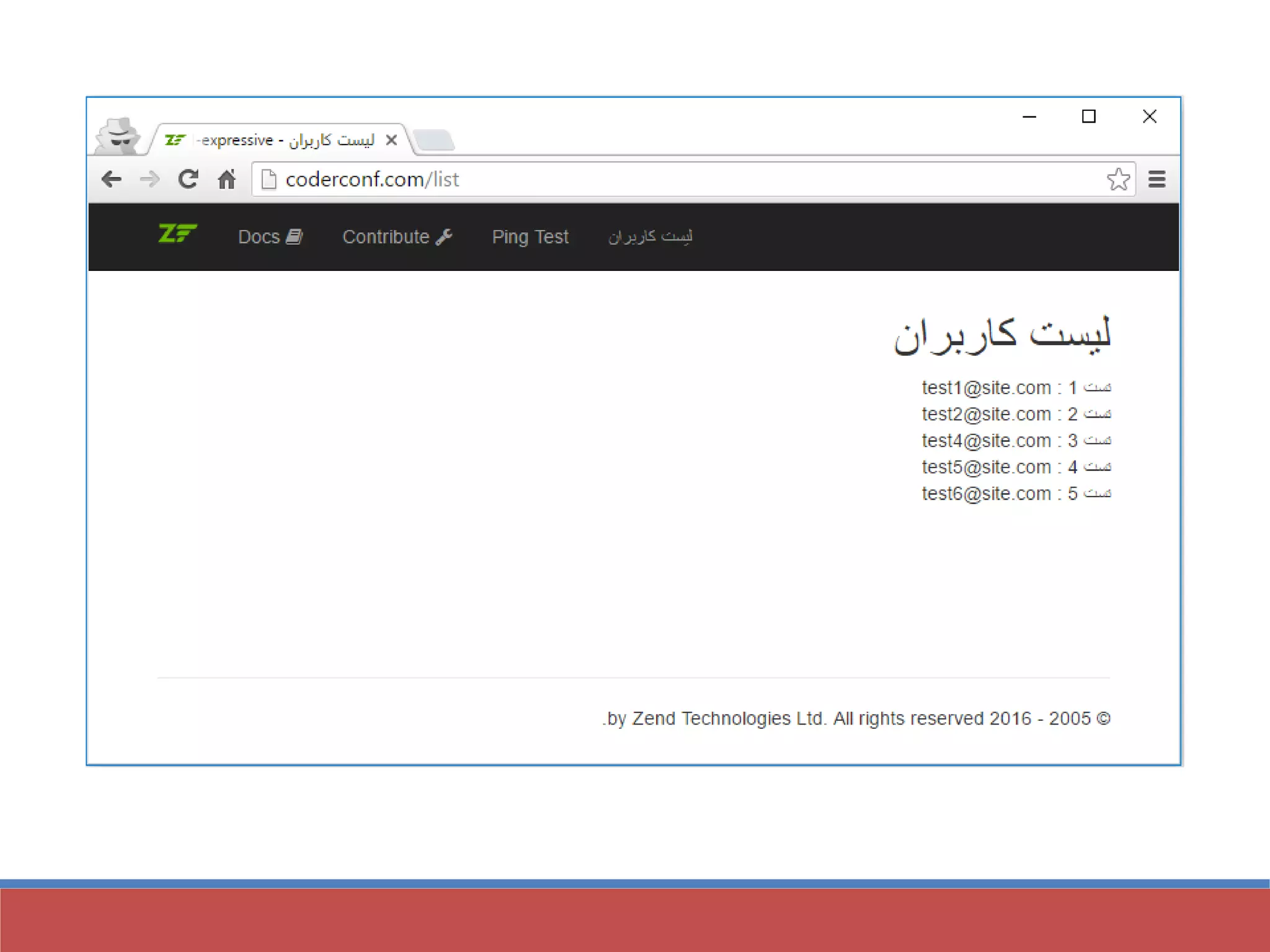
Task: Click page icon in address bar
Action: coord(269,180)
